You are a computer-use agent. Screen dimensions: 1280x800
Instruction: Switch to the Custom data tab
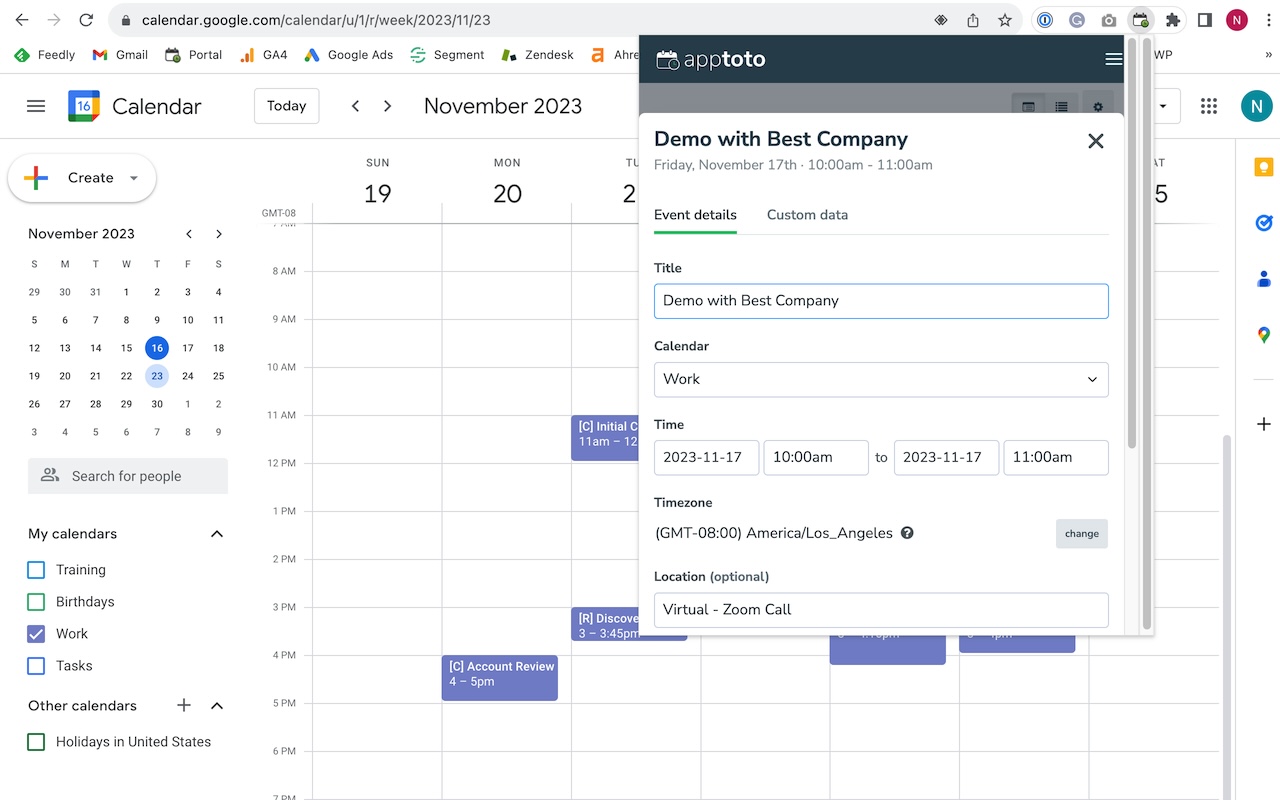pos(807,215)
